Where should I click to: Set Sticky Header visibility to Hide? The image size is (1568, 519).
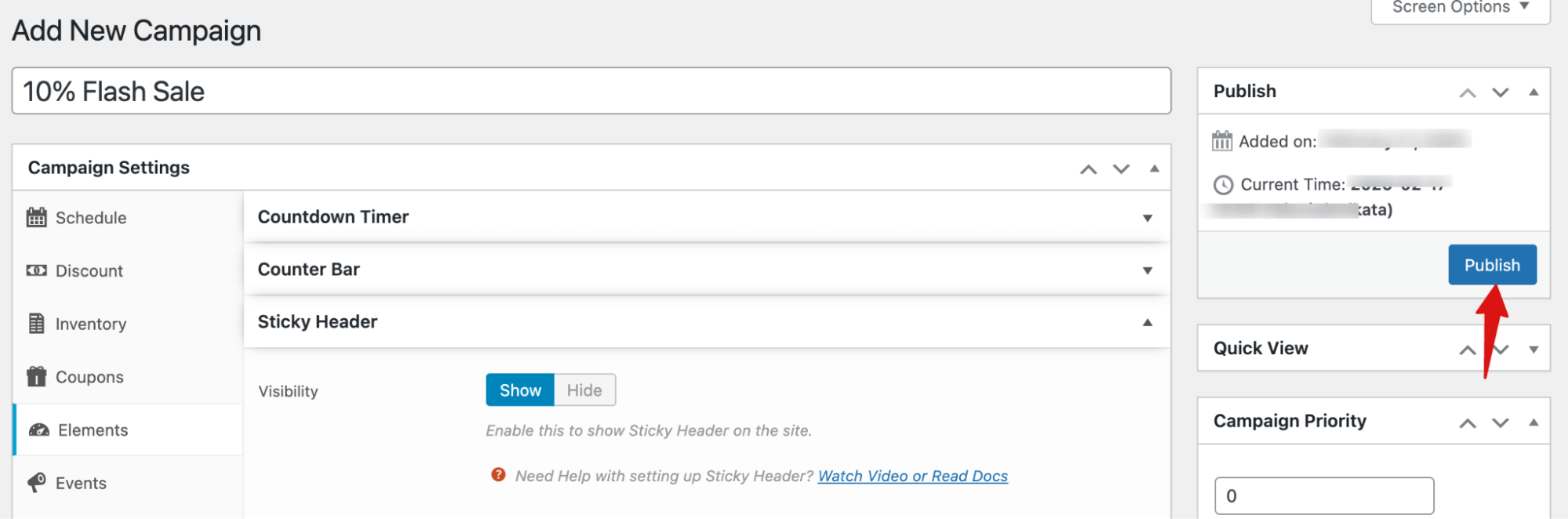pos(584,390)
